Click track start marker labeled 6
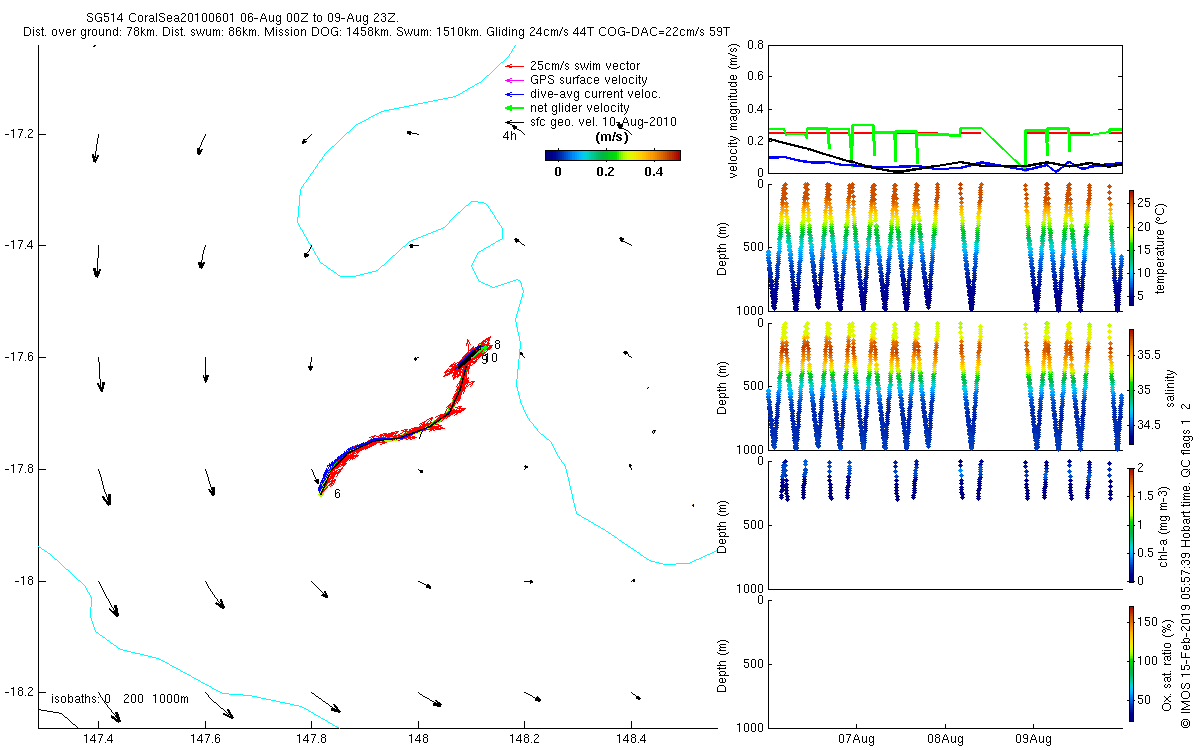Viewport: 1200px width, 750px height. tap(337, 494)
